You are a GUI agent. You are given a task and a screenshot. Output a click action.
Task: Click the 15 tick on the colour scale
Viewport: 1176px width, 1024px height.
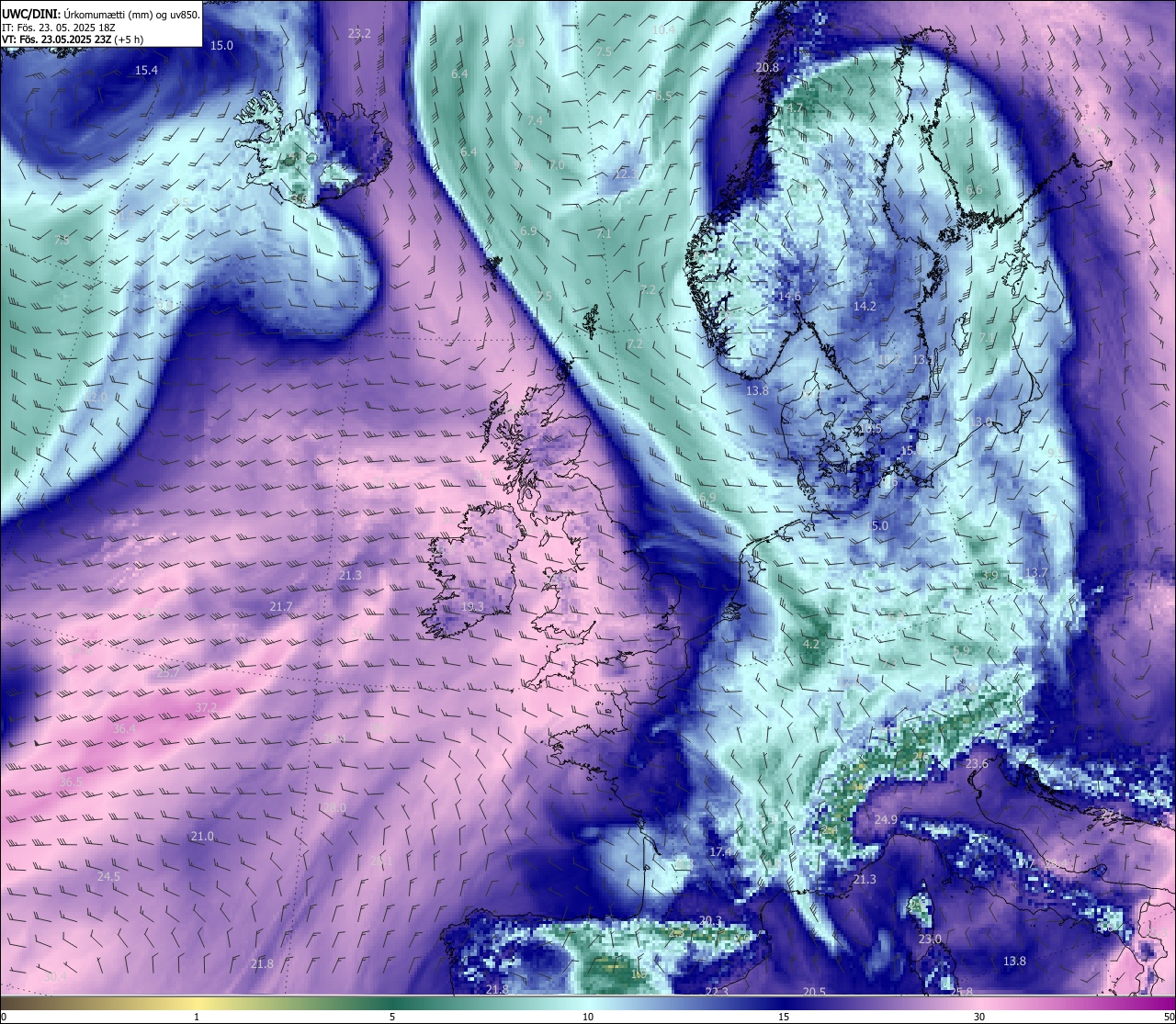coord(784,1016)
